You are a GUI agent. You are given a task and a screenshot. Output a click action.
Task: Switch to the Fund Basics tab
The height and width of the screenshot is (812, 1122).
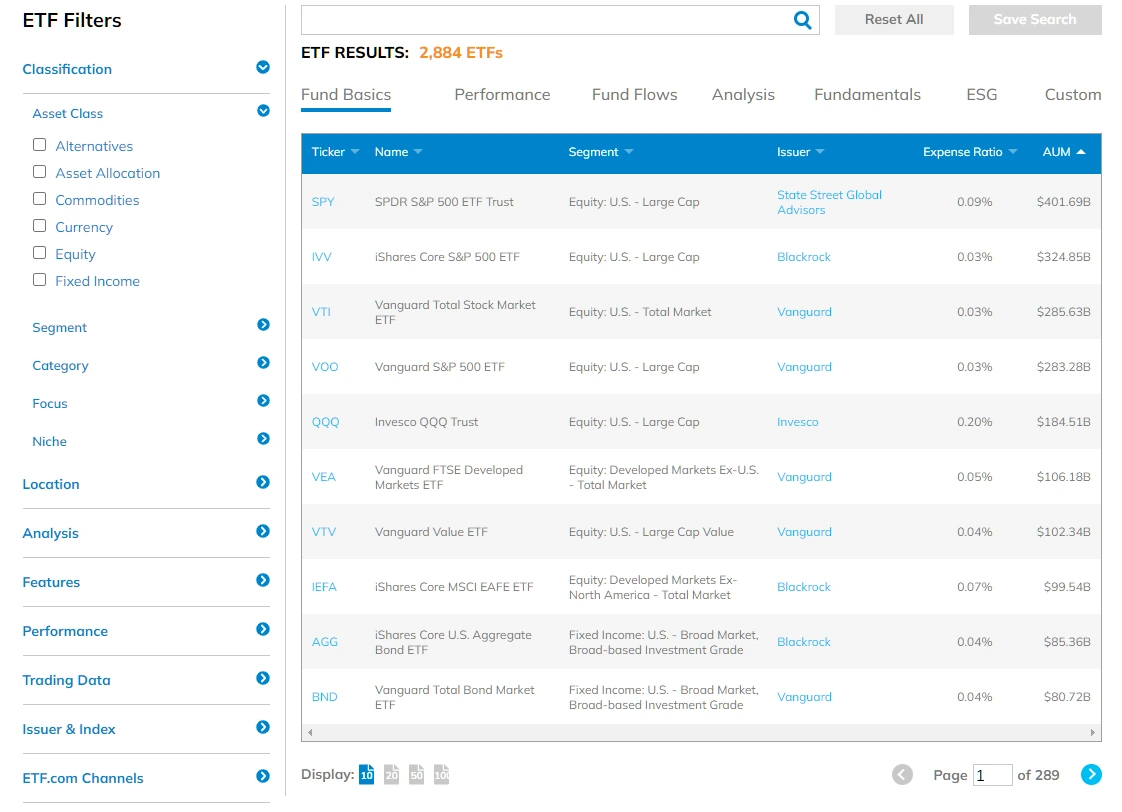346,94
